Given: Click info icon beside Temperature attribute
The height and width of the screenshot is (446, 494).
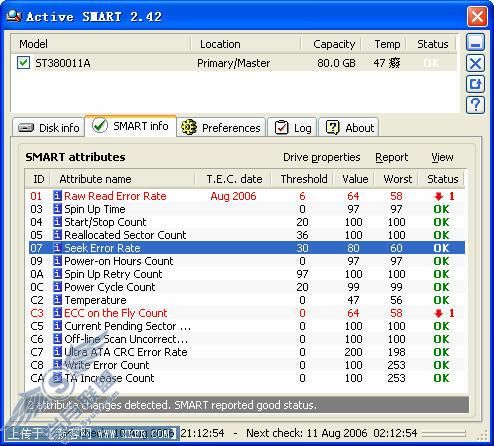Looking at the screenshot, I should point(57,300).
